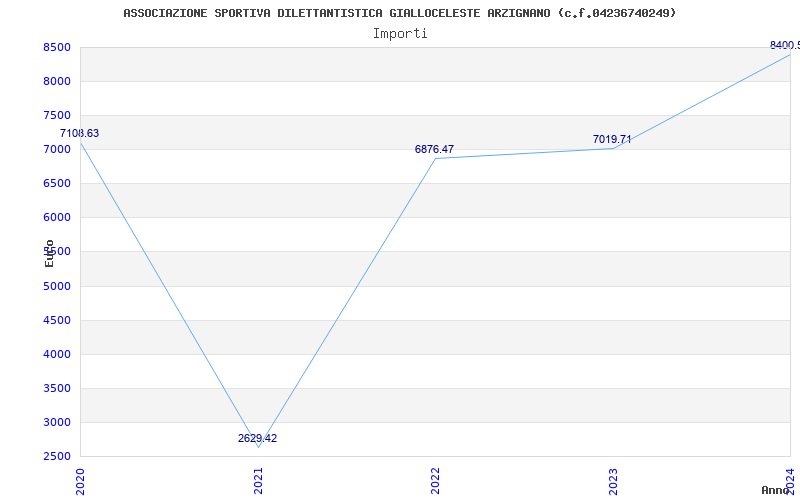
Task: Click the 8500 y-axis tick label
Action: pyautogui.click(x=57, y=47)
